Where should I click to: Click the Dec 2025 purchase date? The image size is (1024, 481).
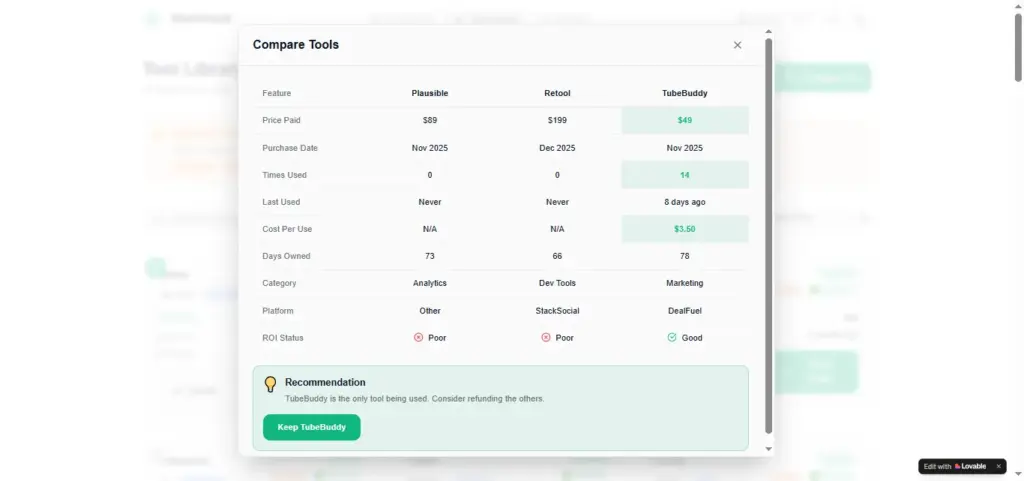coord(557,148)
